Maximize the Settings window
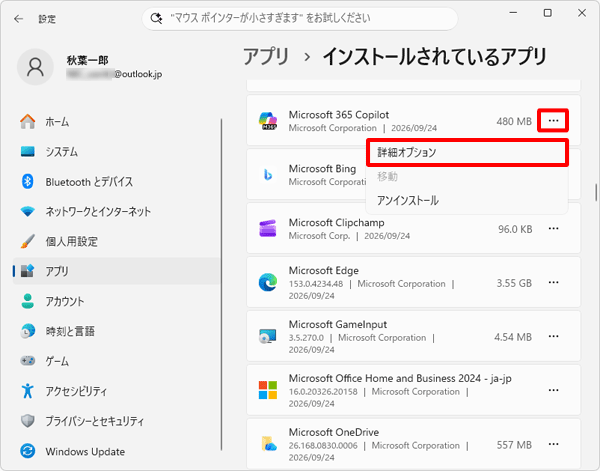Viewport: 600px width, 471px height. click(x=548, y=13)
